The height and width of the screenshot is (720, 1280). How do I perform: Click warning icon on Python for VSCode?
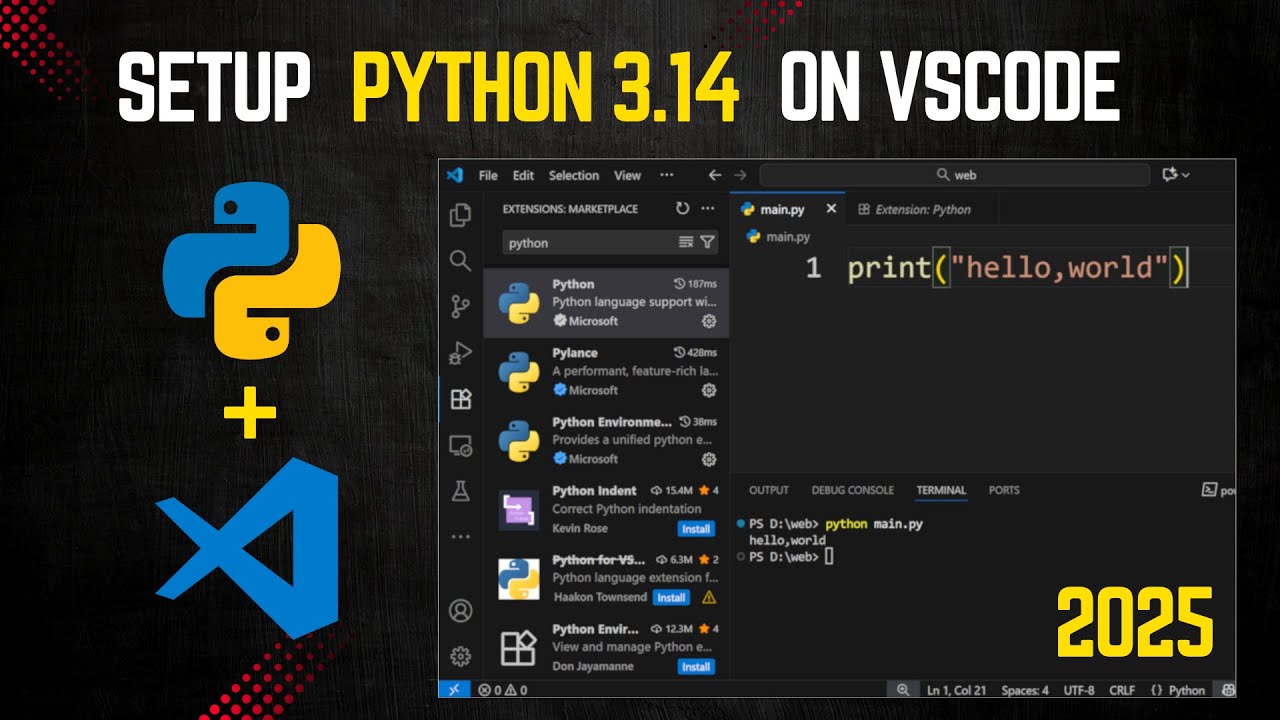(x=709, y=597)
